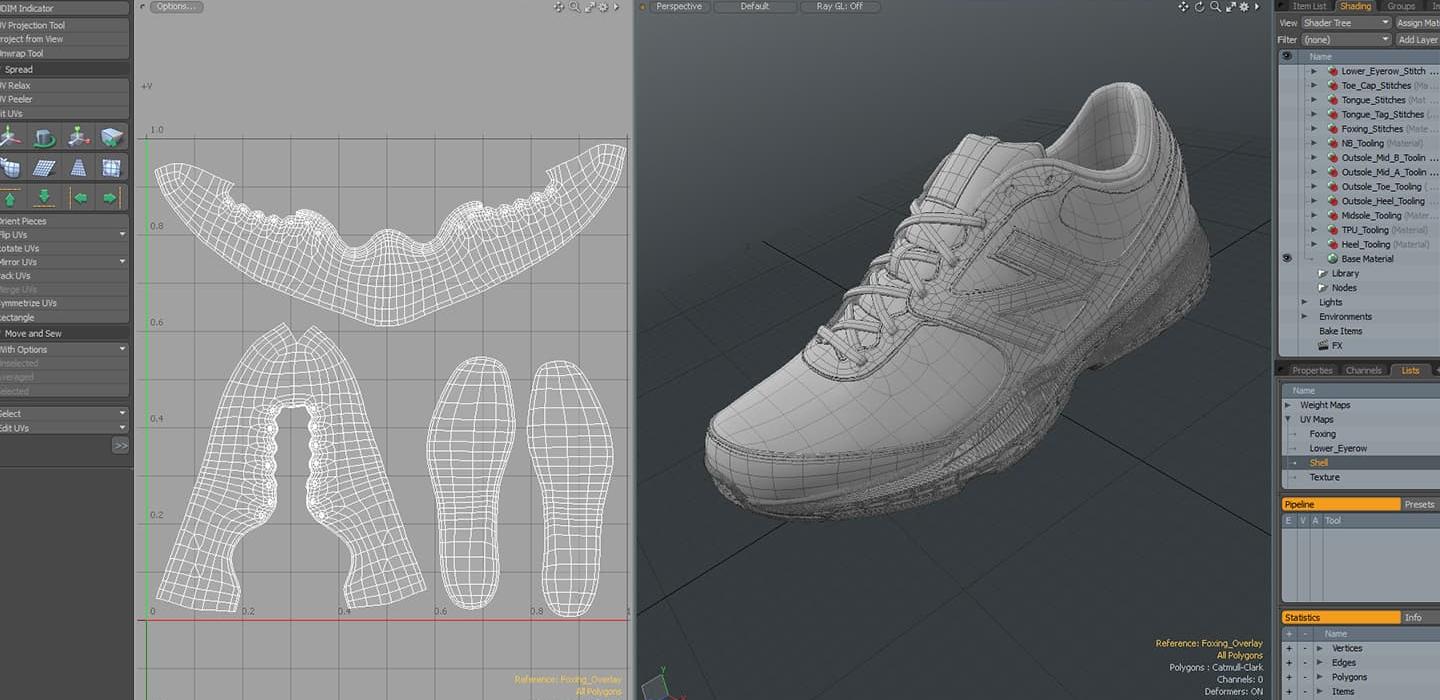The image size is (1440, 700).
Task: Click the green right-arrow align icon
Action: 111,197
